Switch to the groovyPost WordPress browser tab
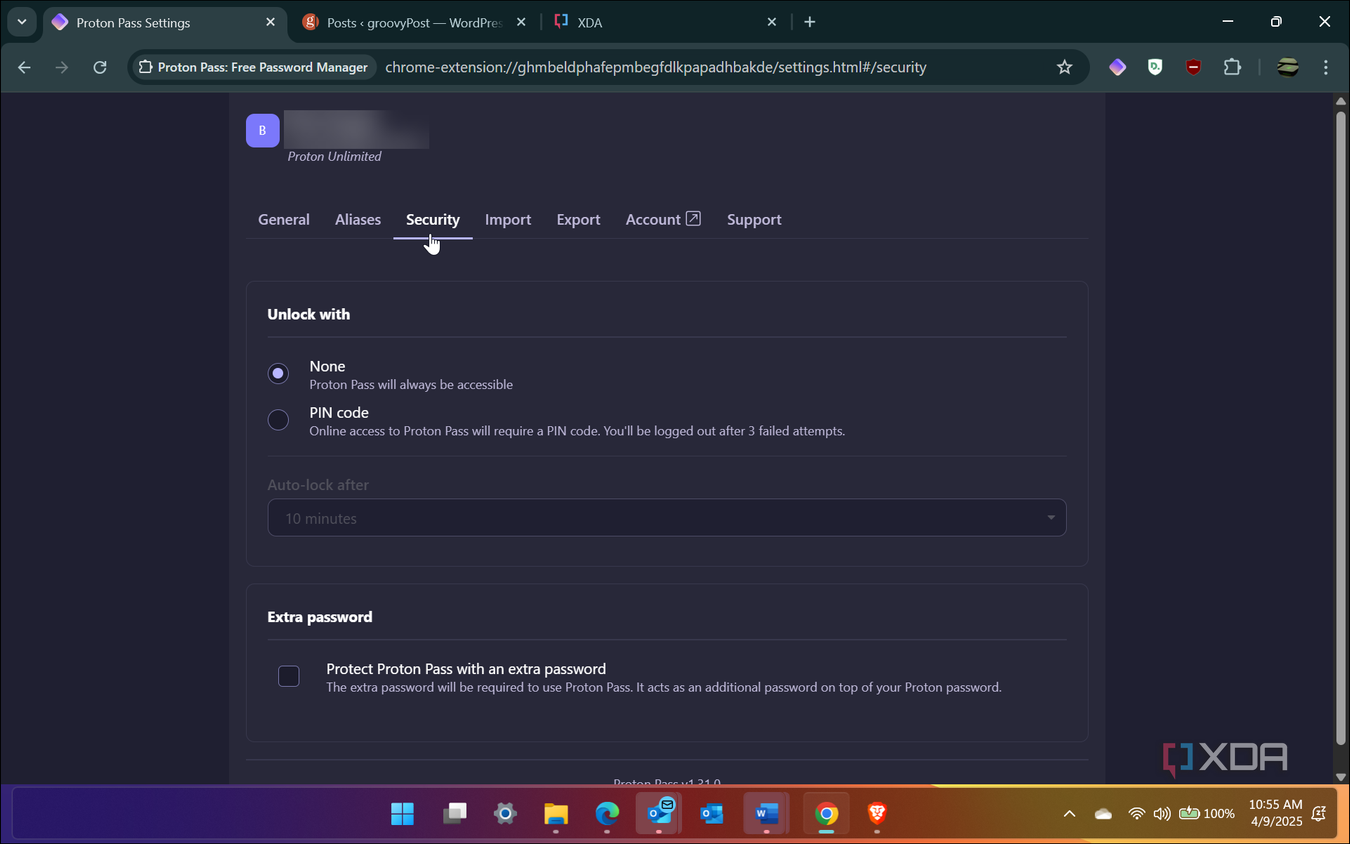Screen dimensions: 1350x844 pyautogui.click(x=414, y=22)
